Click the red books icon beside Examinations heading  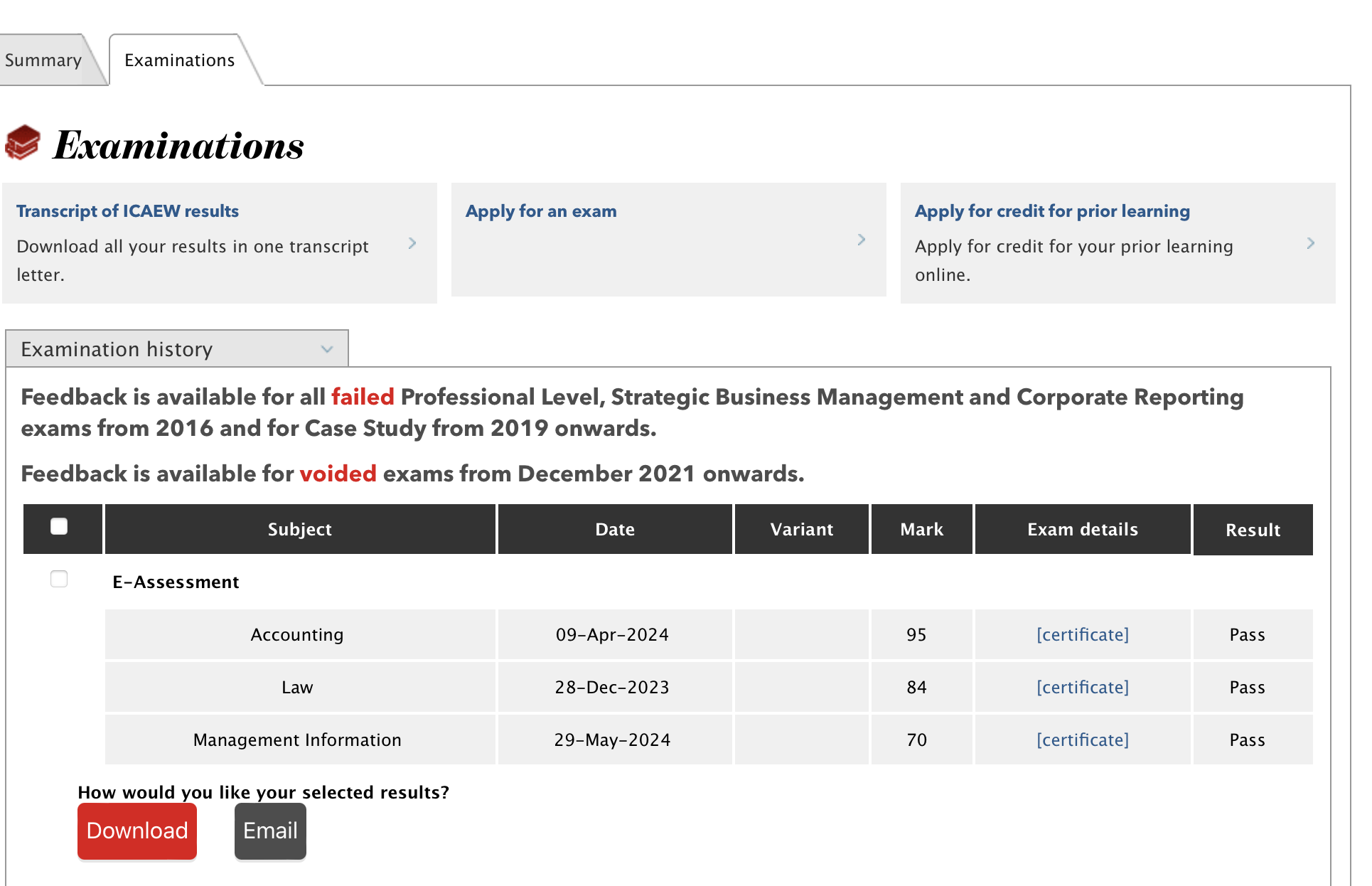[22, 142]
